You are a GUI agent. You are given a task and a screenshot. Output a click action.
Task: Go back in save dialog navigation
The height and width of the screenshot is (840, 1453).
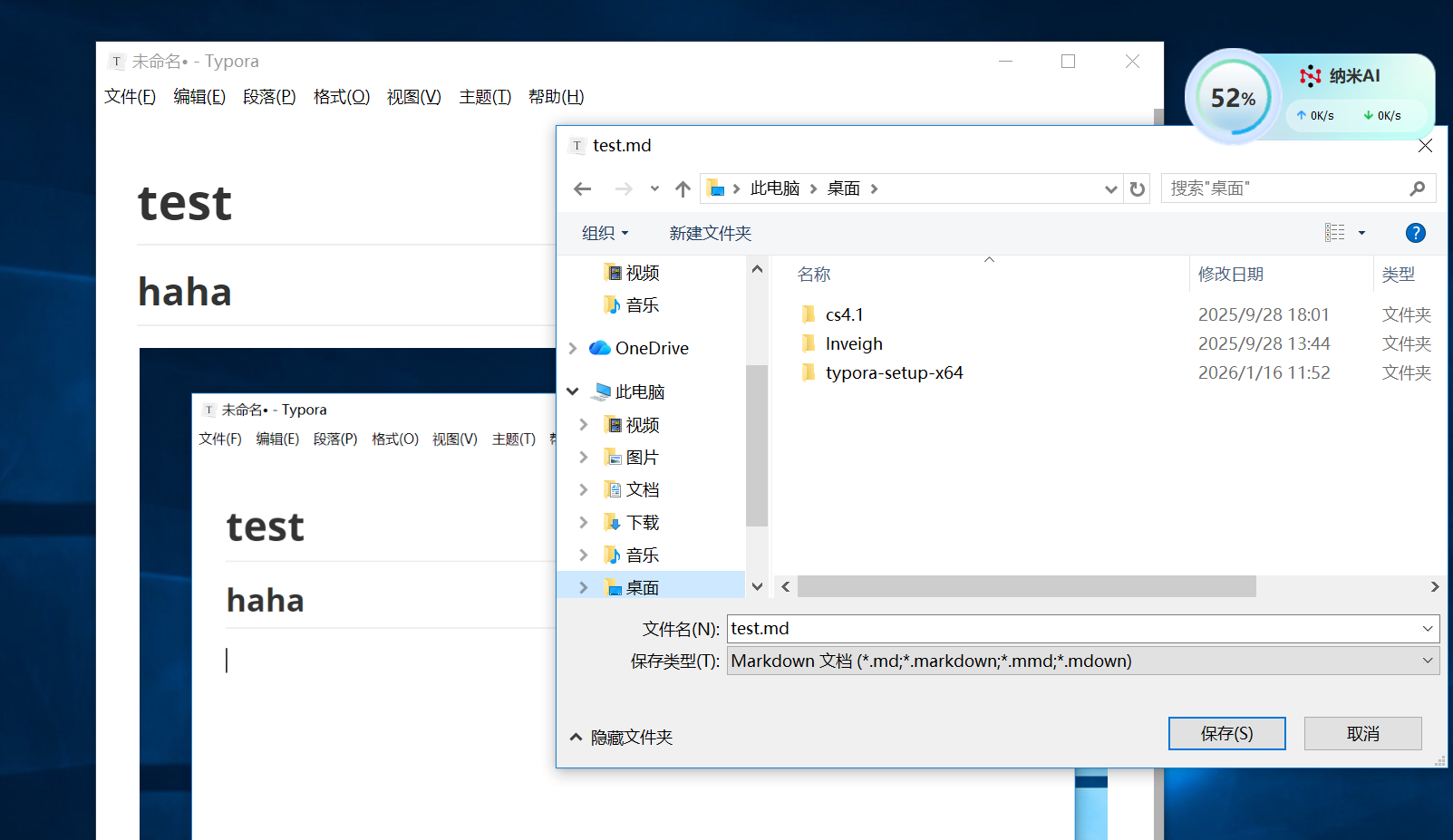583,188
